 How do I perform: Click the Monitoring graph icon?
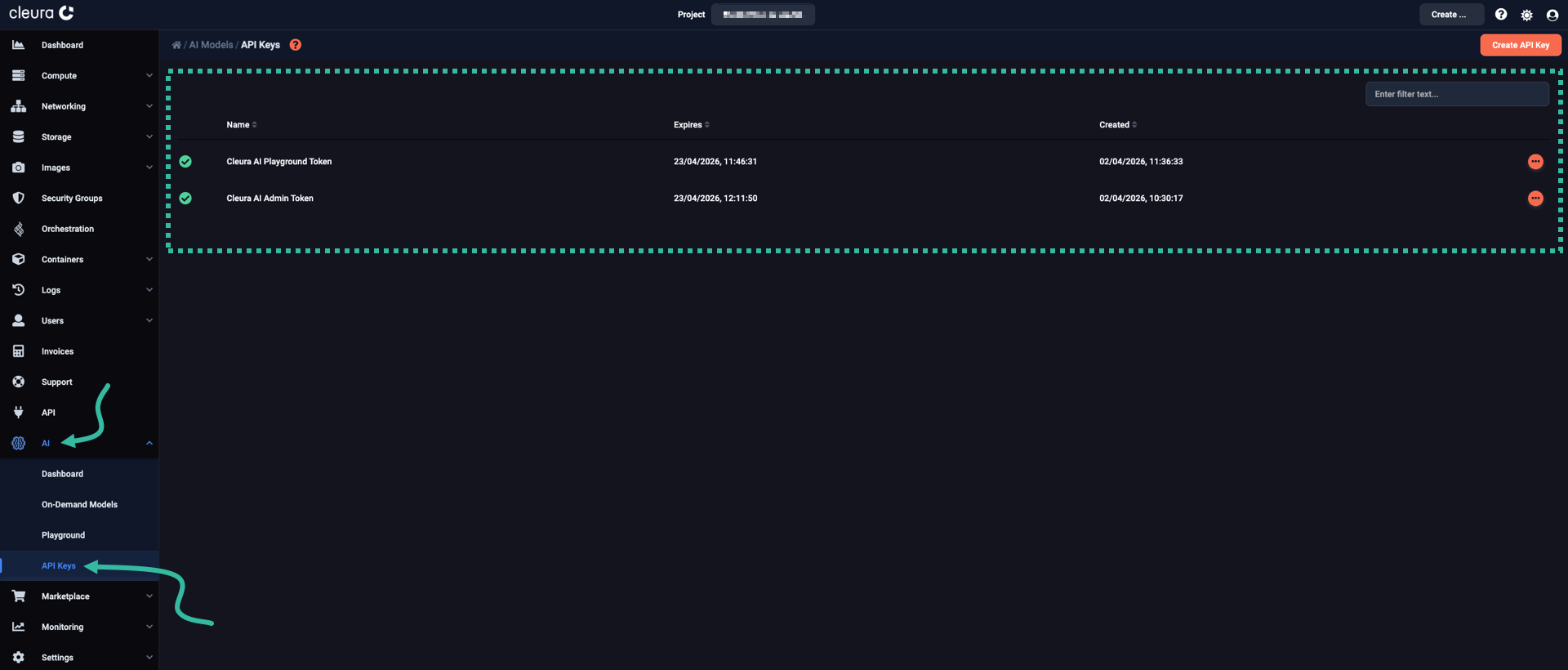(18, 627)
